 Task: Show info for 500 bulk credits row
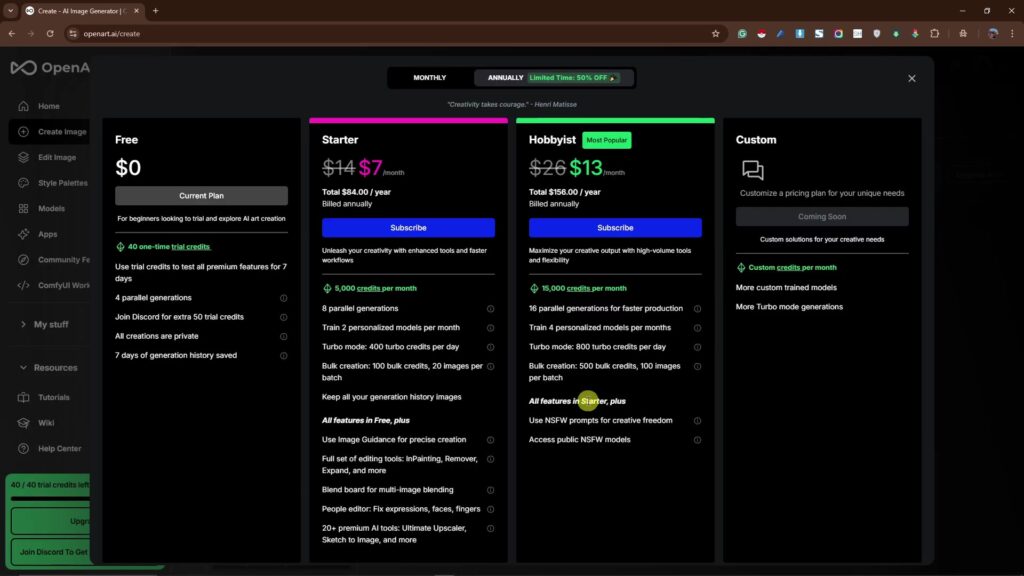697,366
